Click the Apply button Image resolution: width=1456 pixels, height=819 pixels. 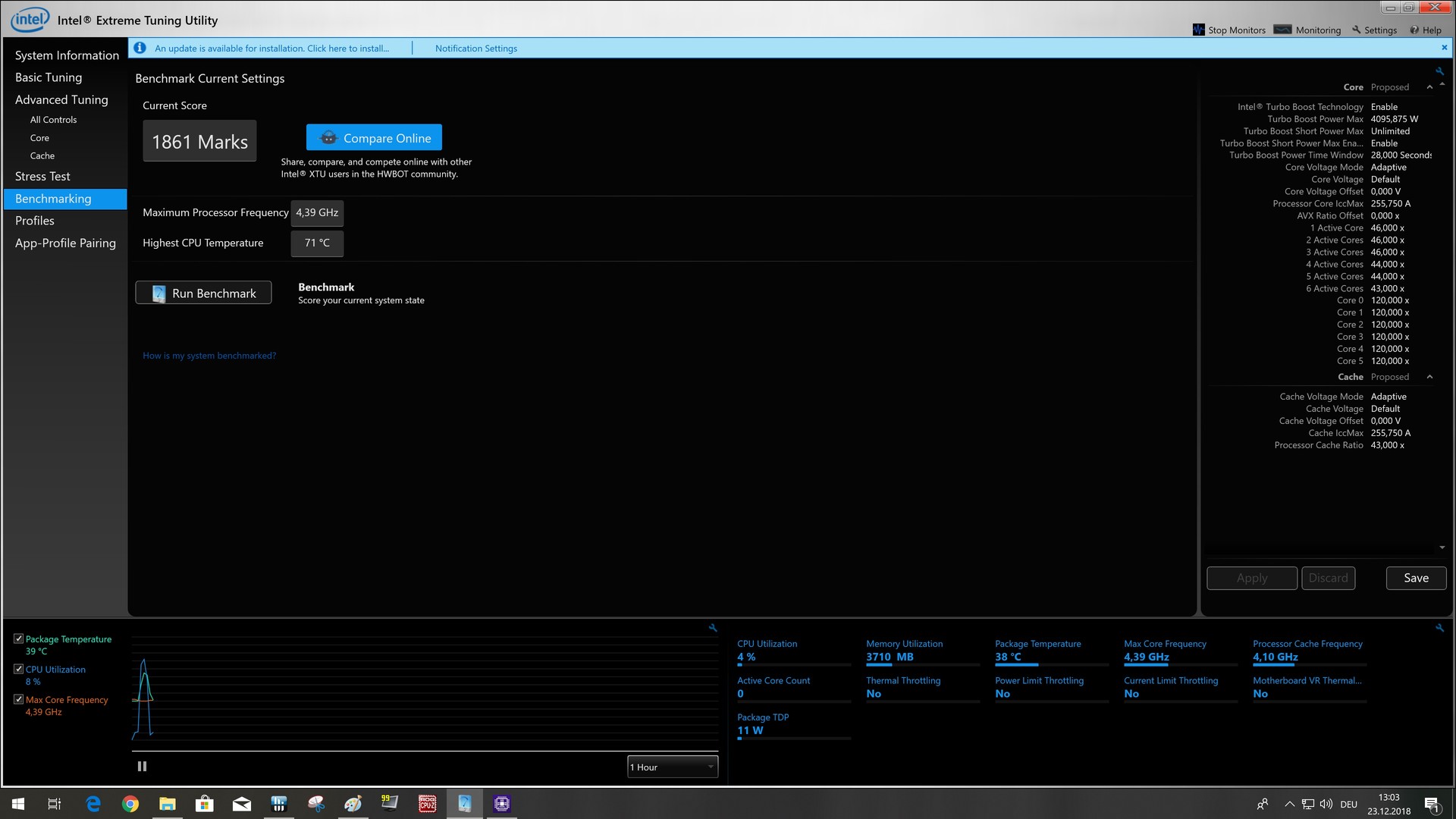(x=1251, y=578)
